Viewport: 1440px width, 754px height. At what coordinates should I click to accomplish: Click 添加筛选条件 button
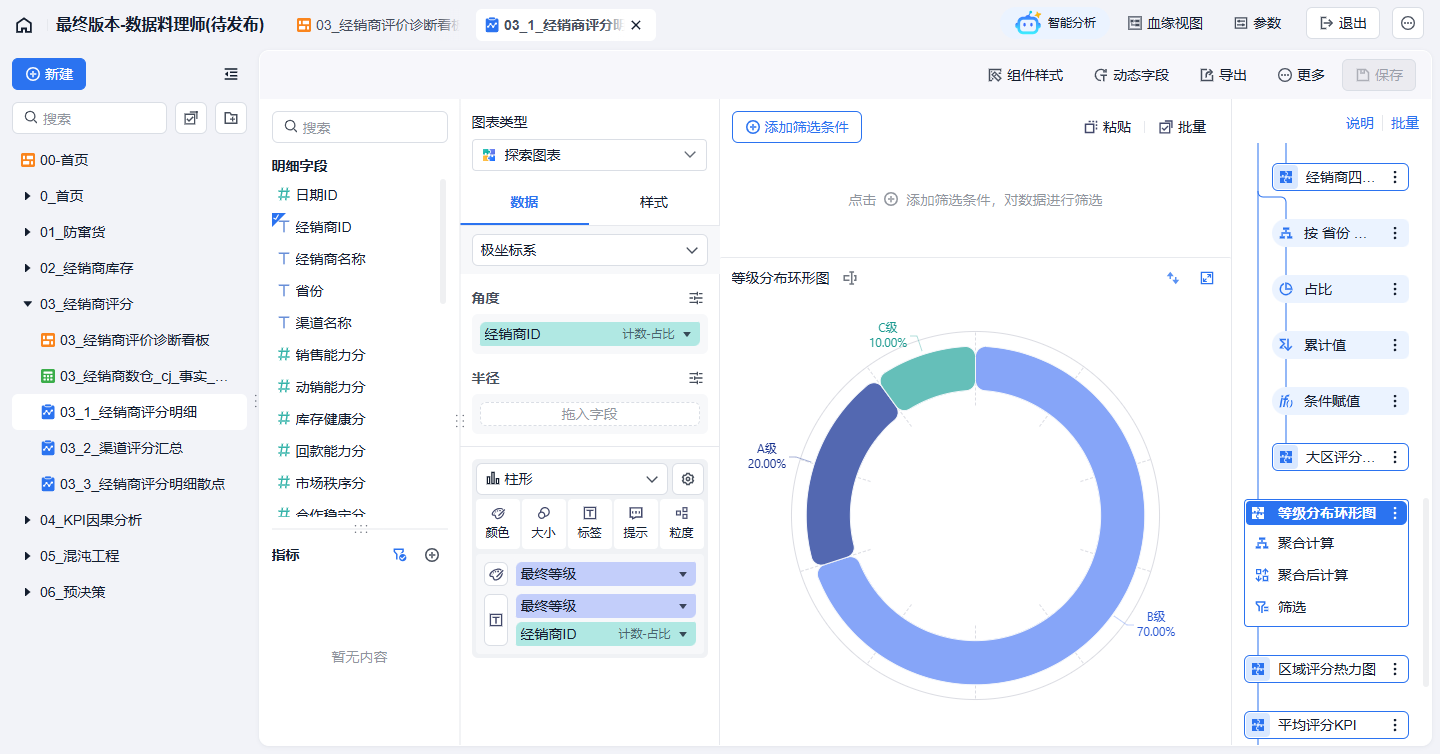coord(797,127)
